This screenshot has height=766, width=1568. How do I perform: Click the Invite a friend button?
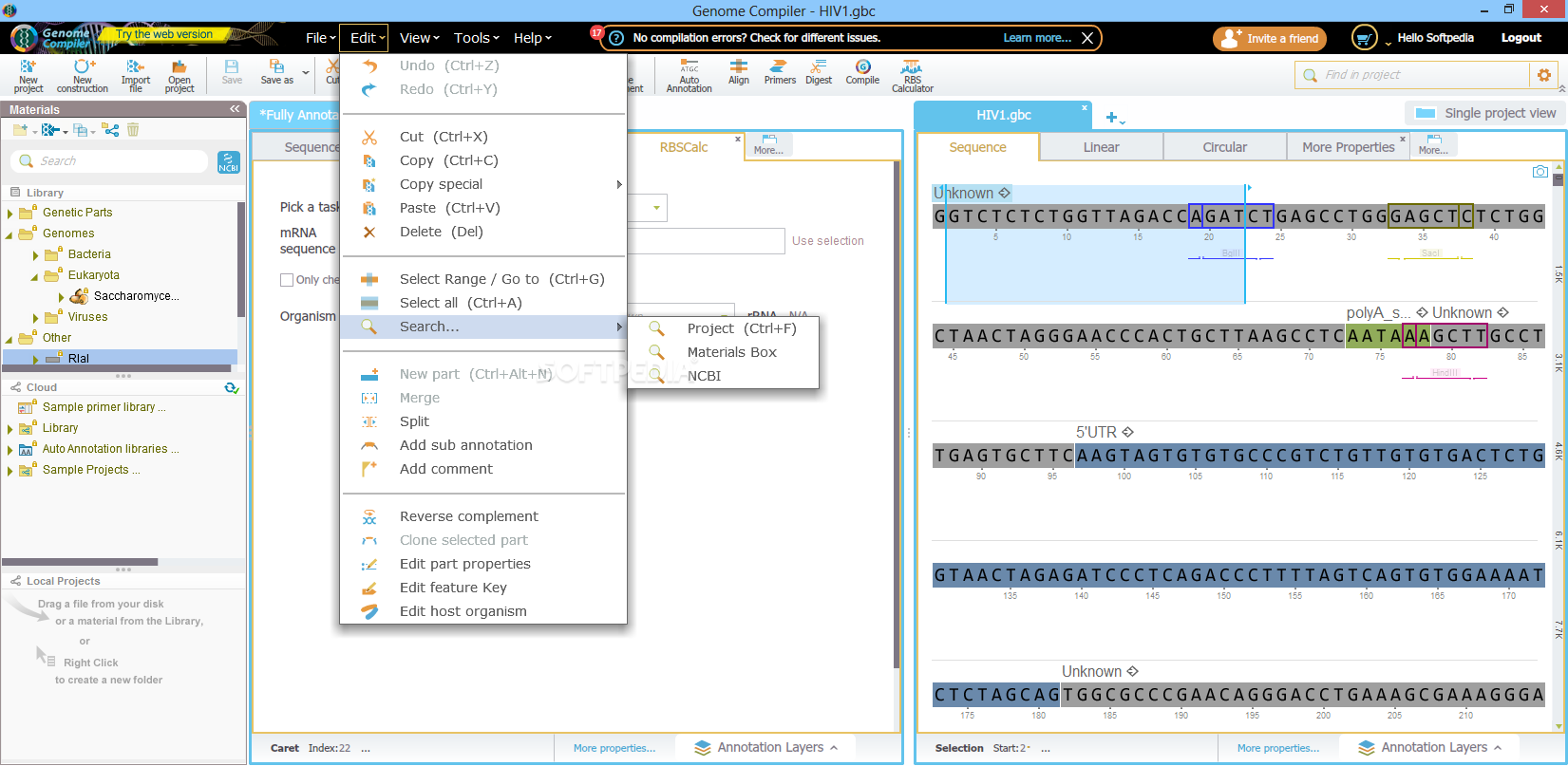[1270, 38]
